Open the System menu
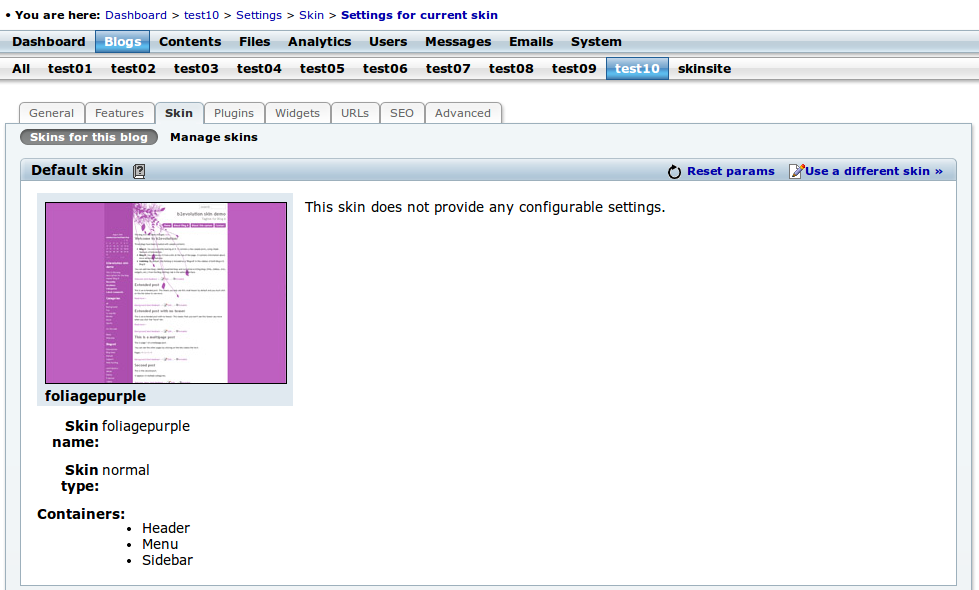The image size is (979, 590). pyautogui.click(x=596, y=42)
